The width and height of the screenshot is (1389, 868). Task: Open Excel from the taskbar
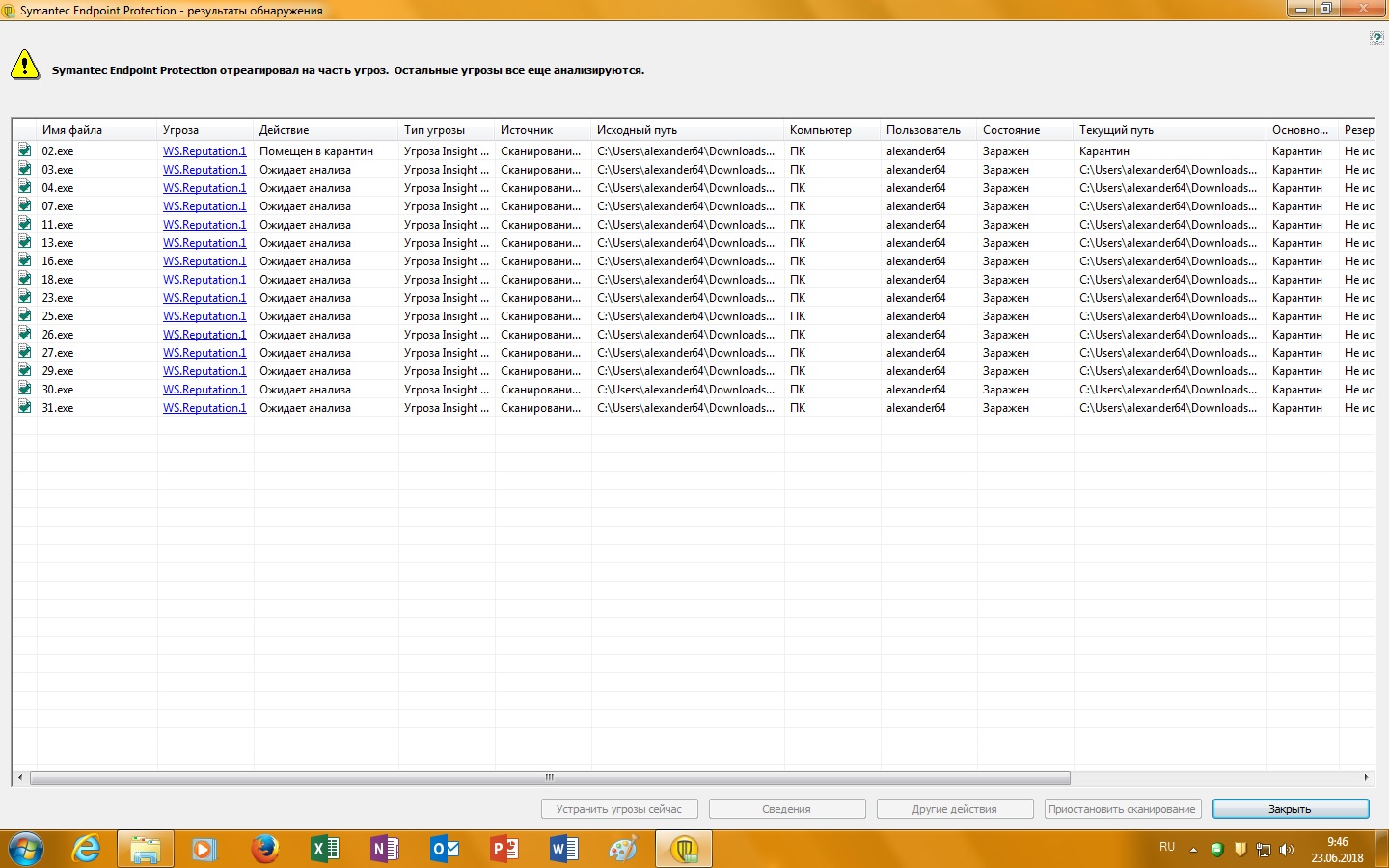click(x=324, y=850)
